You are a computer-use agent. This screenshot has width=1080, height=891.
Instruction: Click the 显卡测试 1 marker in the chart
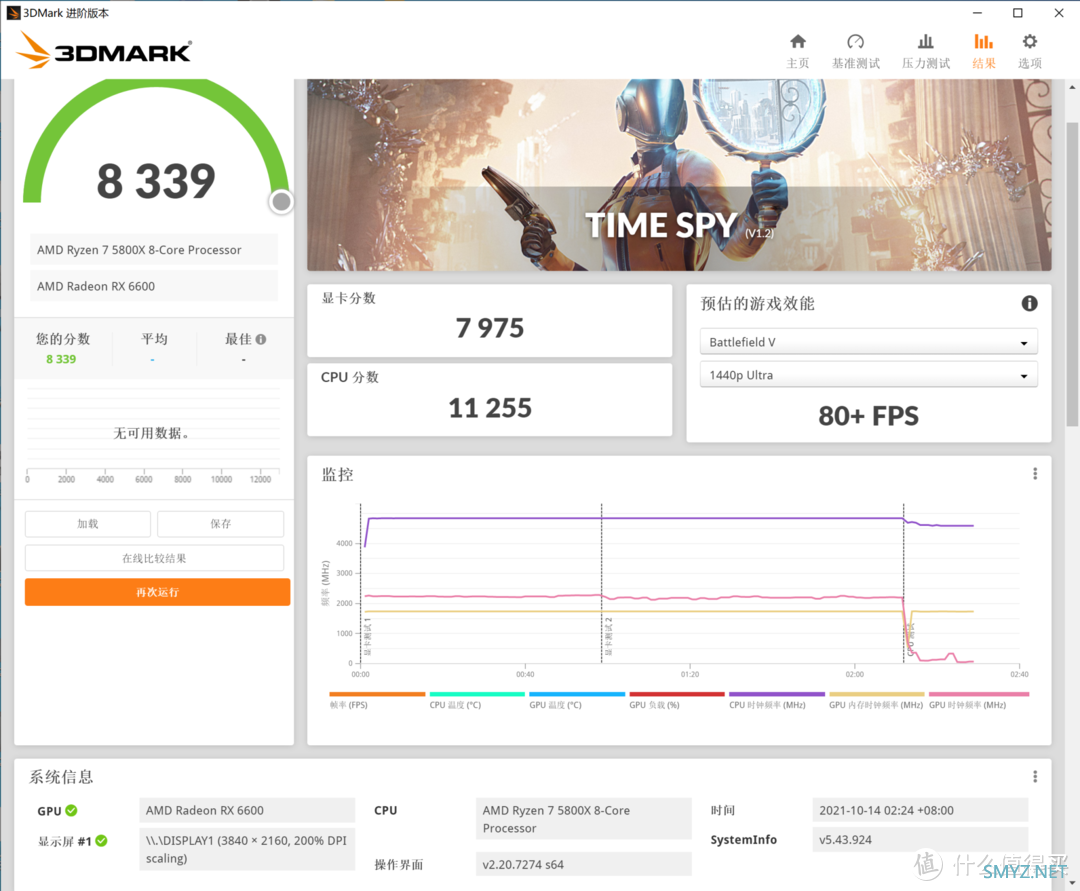click(x=368, y=636)
